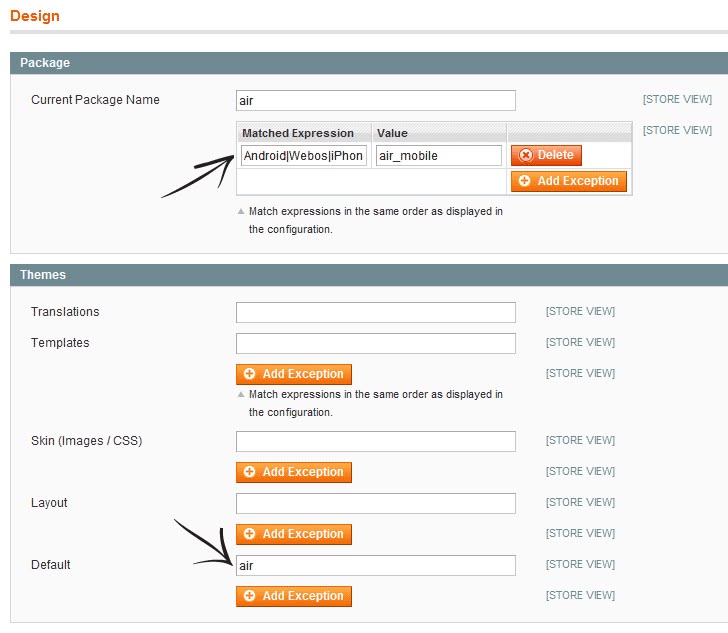Edit the Matched Expression field with Android|Webos|iPhon
Viewport: 728px width, 633px height.
[x=304, y=156]
